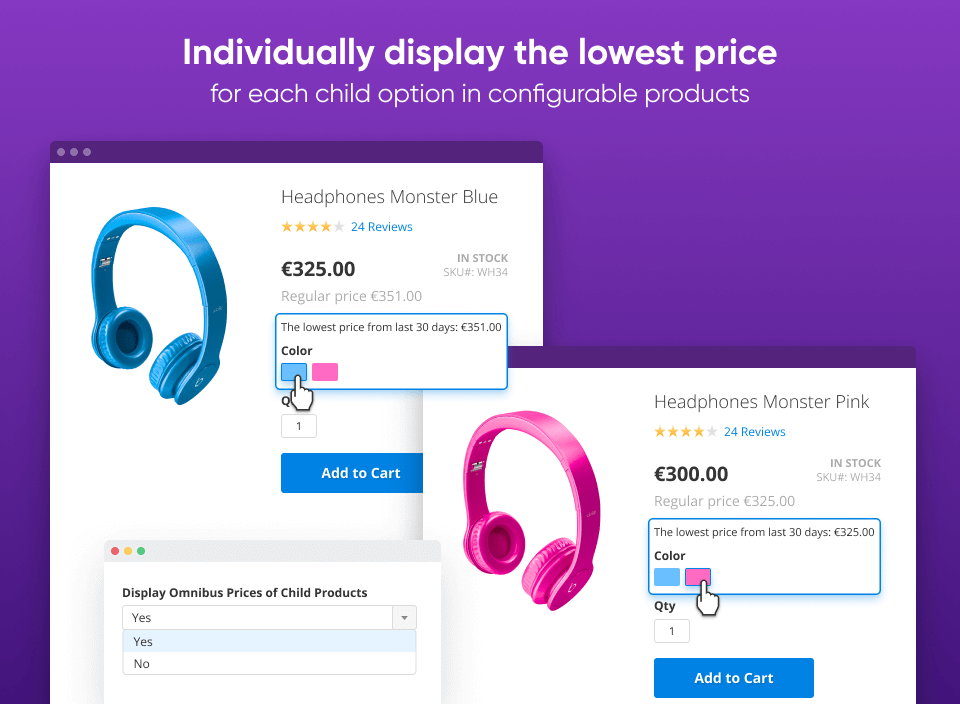Add Headphones Monster Pink to cart
960x704 pixels.
(733, 678)
